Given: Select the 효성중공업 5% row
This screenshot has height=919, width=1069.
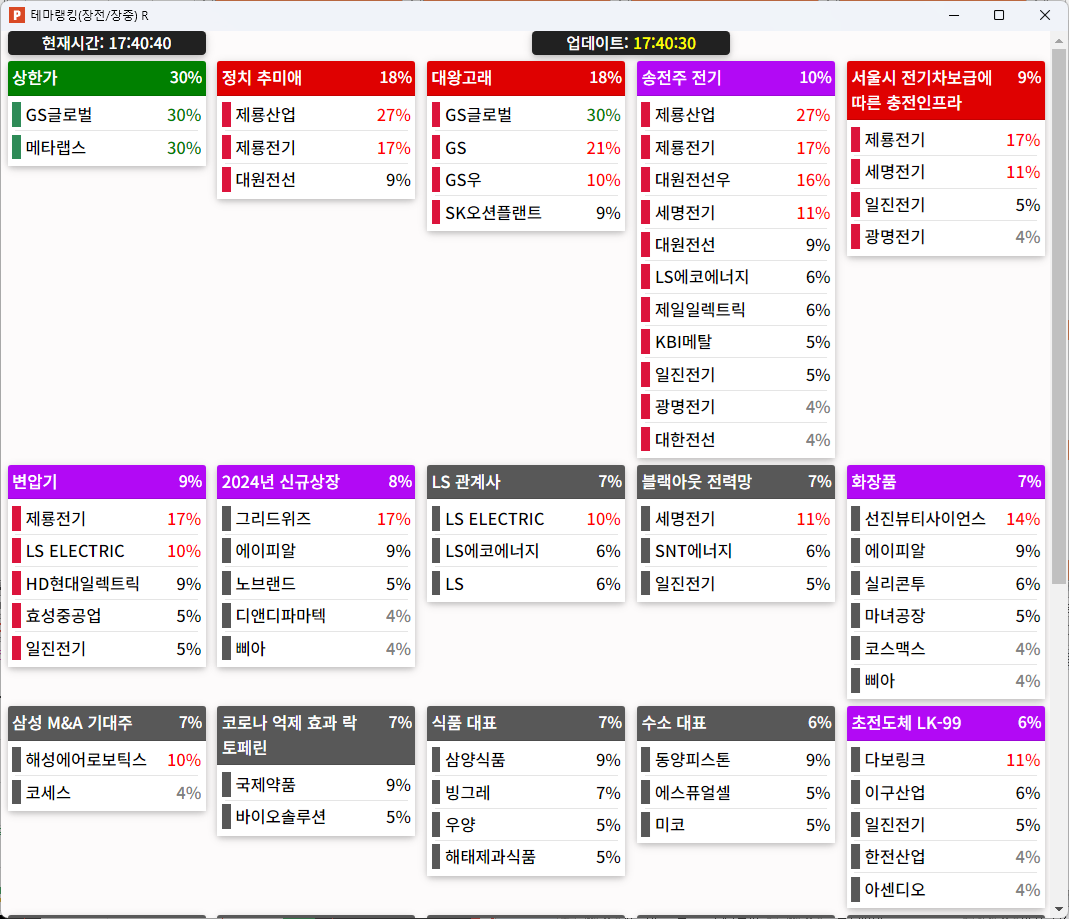Looking at the screenshot, I should coord(107,616).
